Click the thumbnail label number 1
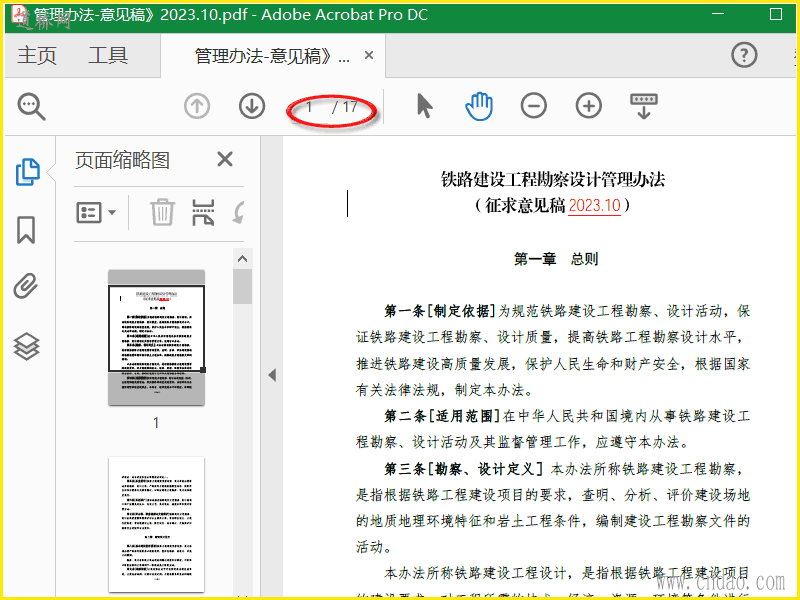The image size is (800, 600). click(x=156, y=422)
